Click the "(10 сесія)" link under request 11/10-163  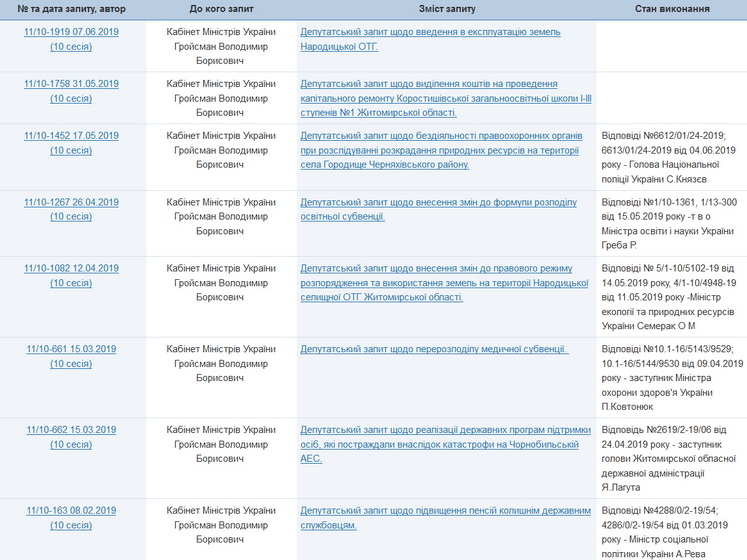(x=71, y=525)
